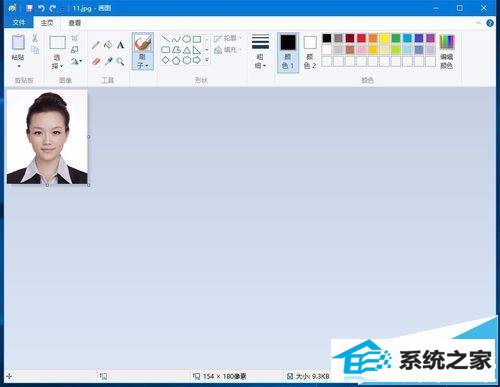Screen dimensions: 500x387
Task: Click the image dimensions text in status bar
Action: pos(224,376)
